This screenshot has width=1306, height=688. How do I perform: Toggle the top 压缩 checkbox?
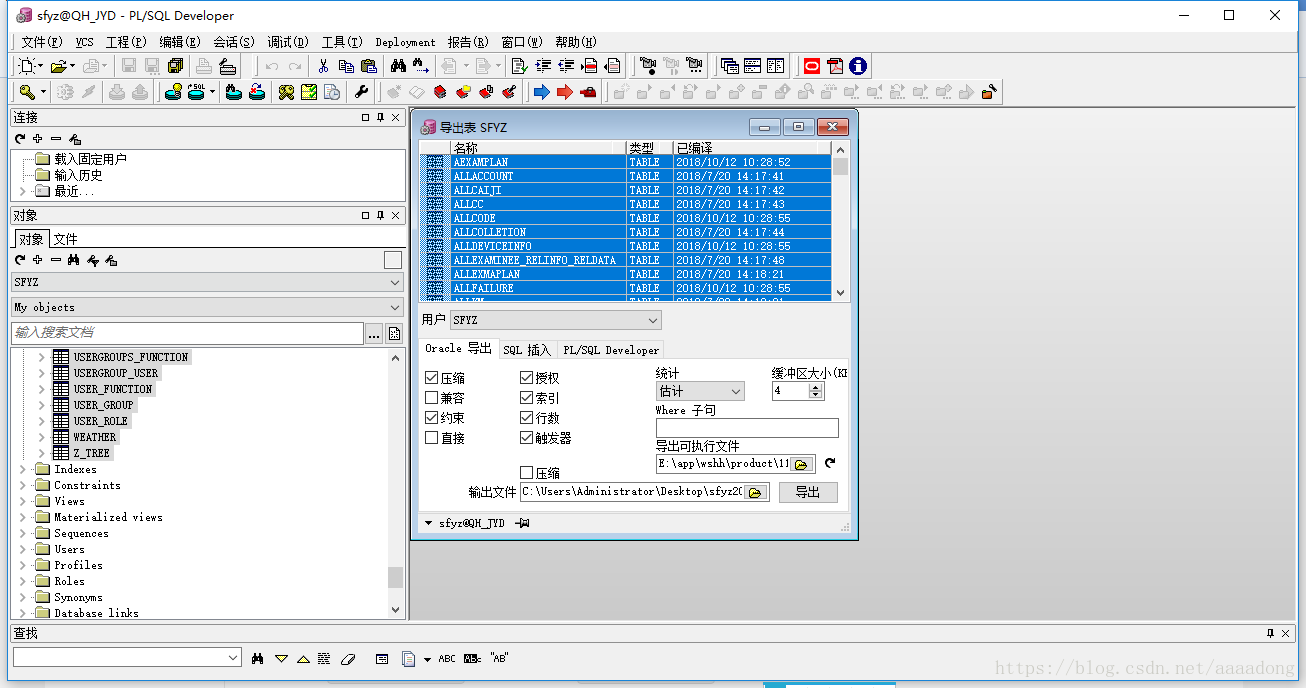coord(432,378)
